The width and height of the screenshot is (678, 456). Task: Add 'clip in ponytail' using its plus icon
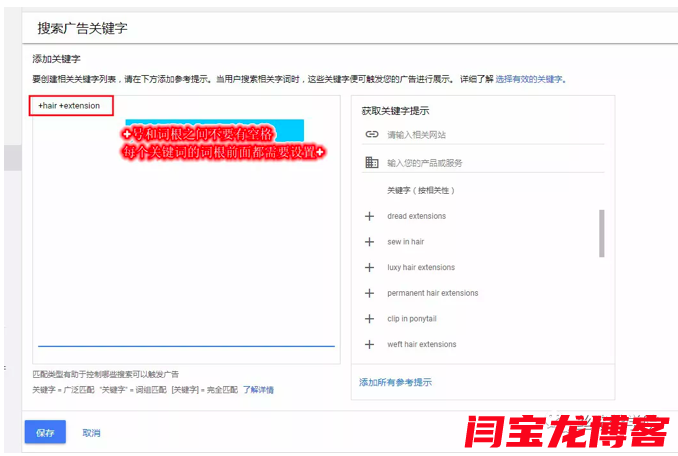pyautogui.click(x=369, y=319)
